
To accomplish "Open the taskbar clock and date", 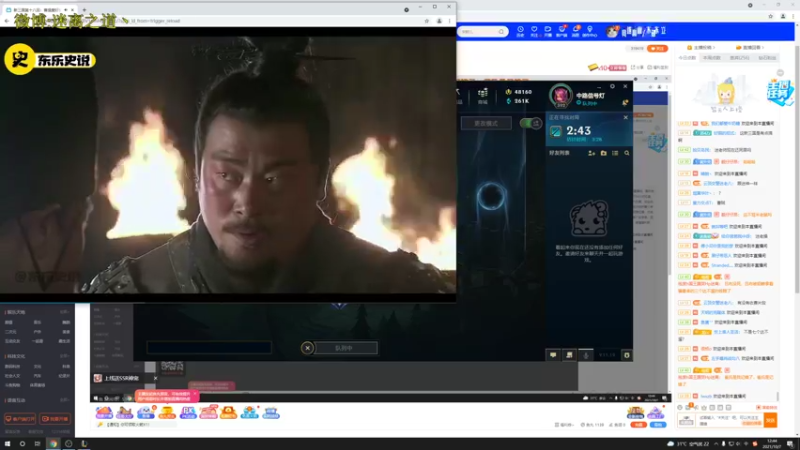I will click(772, 444).
